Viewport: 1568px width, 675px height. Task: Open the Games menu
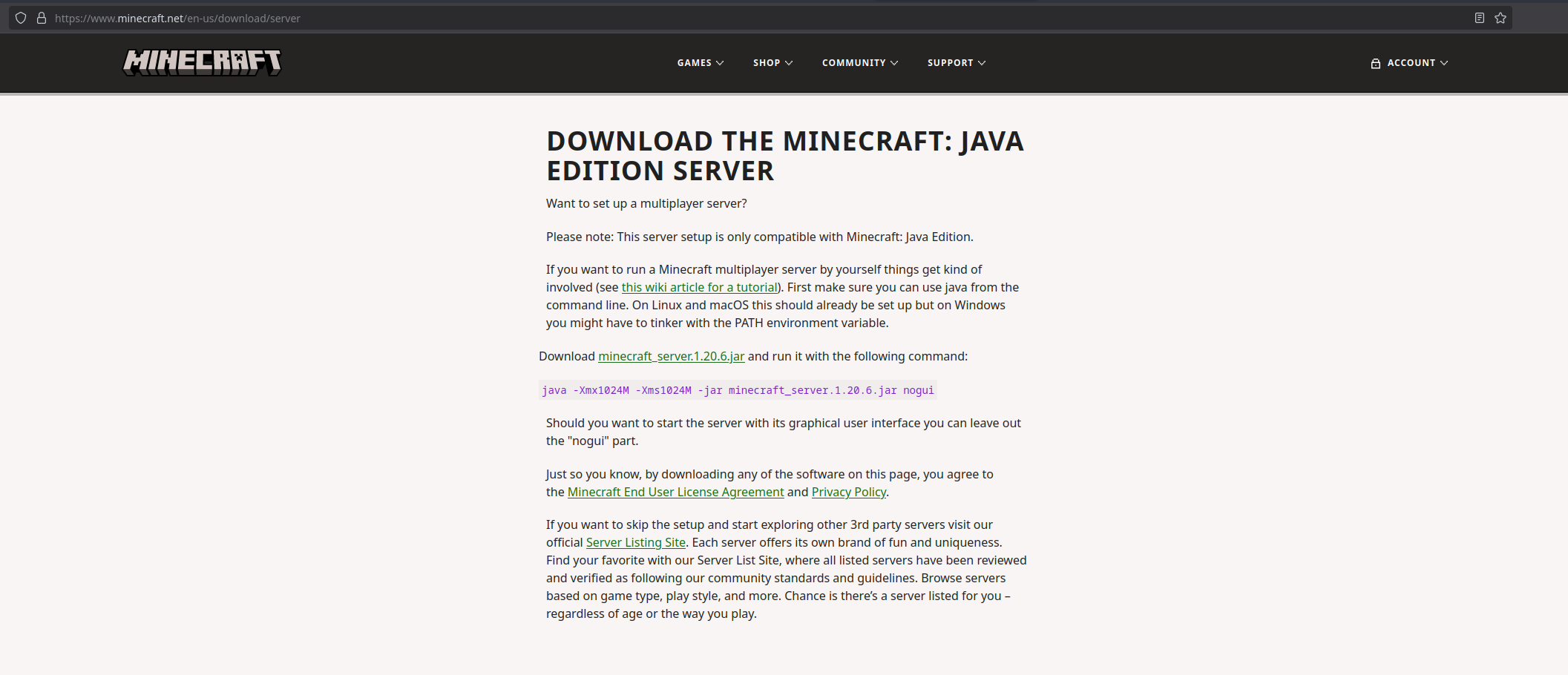701,63
